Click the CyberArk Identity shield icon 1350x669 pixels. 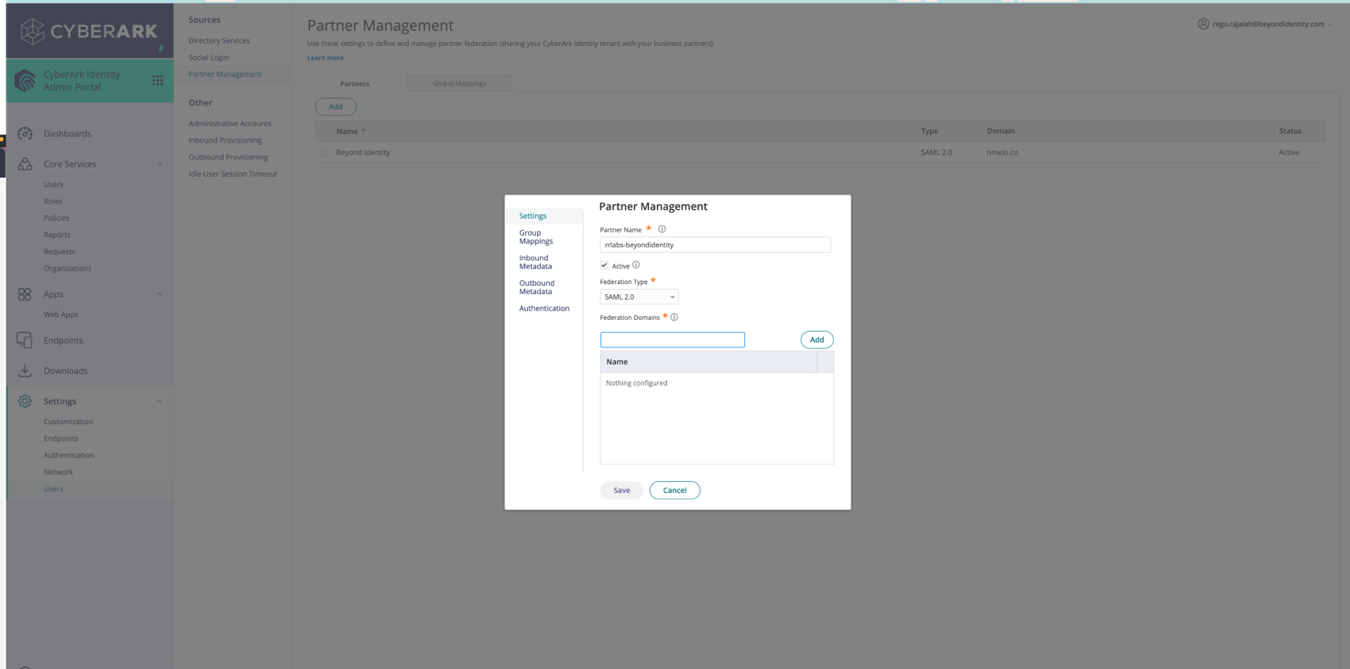coord(25,80)
